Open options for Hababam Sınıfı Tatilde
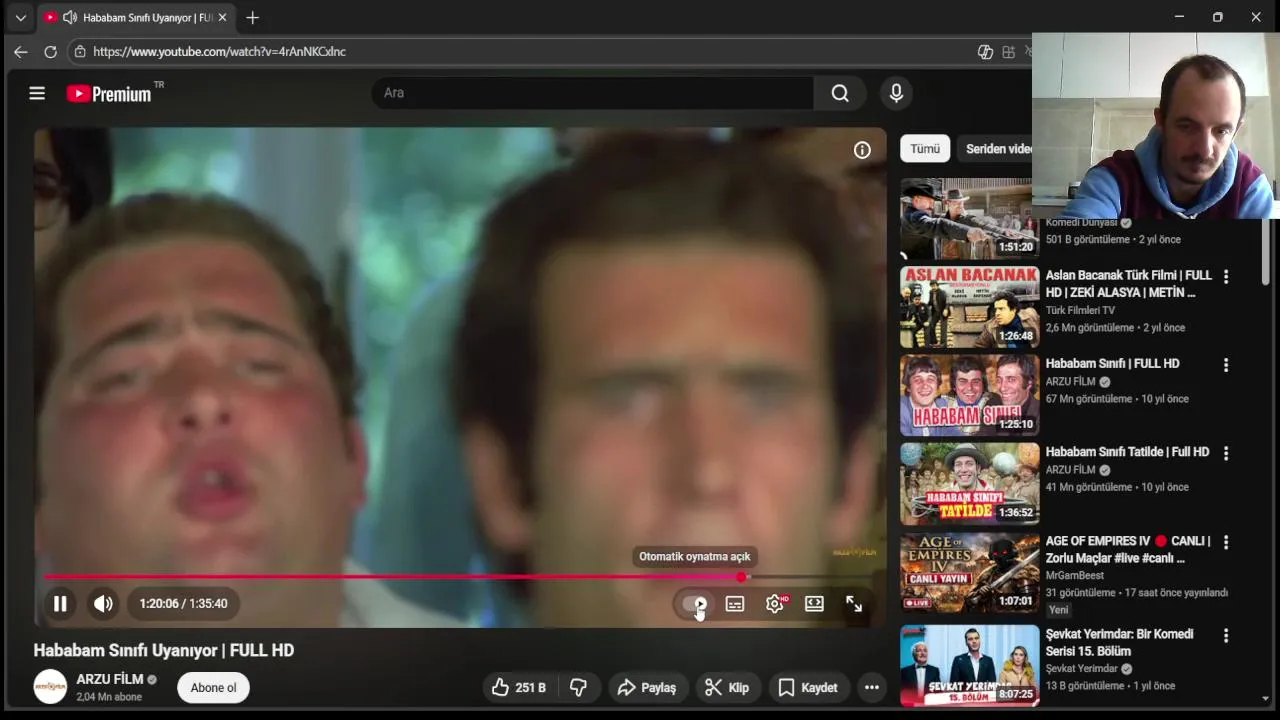 pyautogui.click(x=1226, y=454)
